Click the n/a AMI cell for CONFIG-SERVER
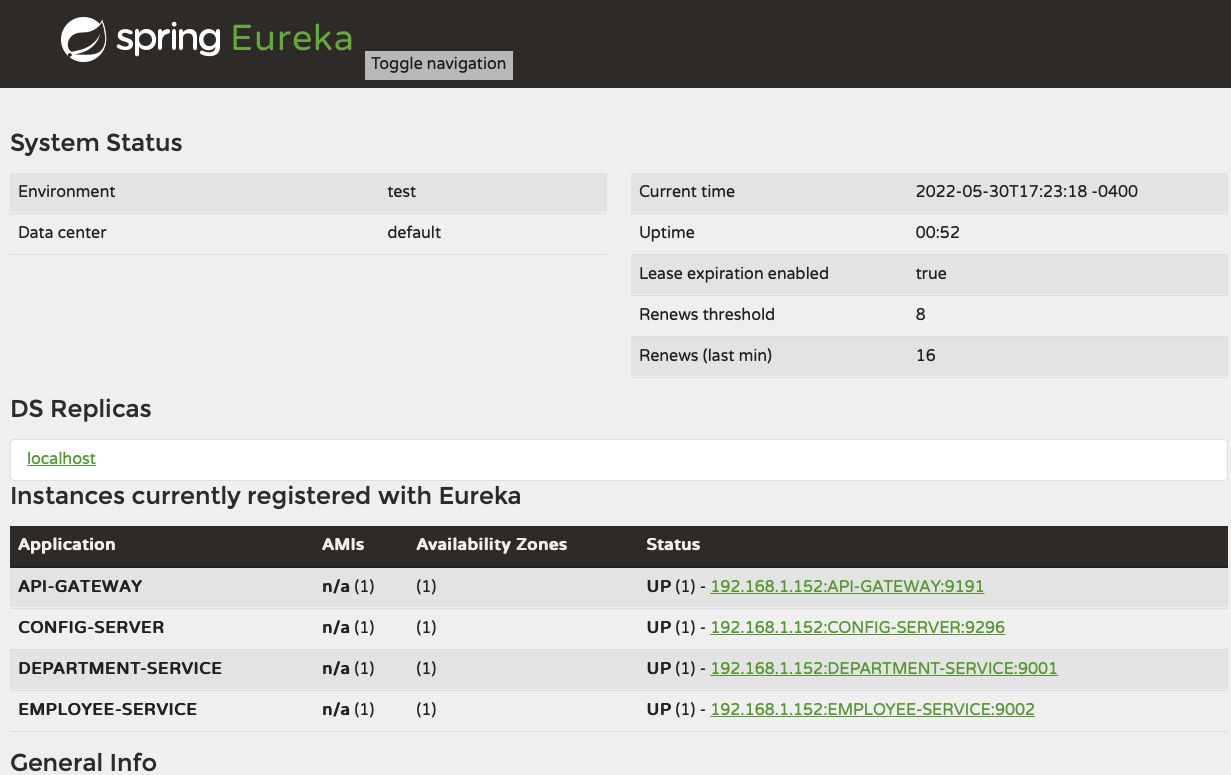The image size is (1231, 775). 348,627
